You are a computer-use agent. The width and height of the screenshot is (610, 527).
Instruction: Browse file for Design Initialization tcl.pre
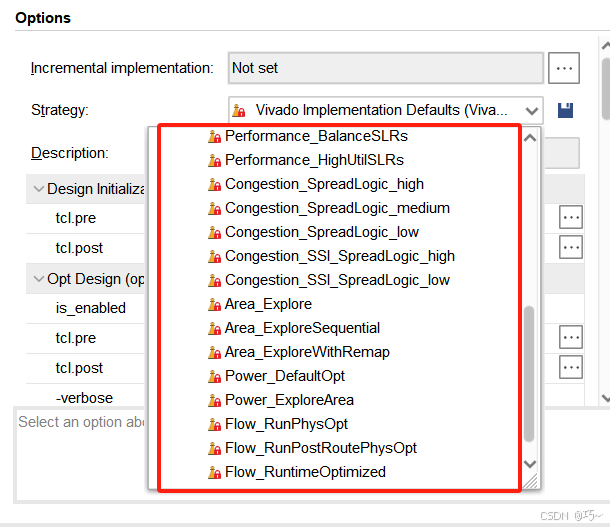[571, 217]
